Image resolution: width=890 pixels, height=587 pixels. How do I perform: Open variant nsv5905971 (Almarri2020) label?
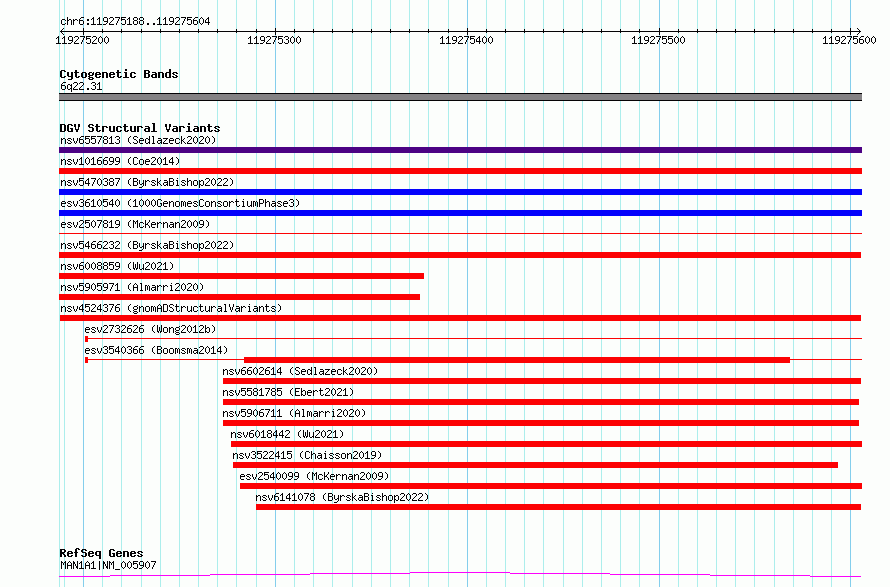[x=132, y=287]
